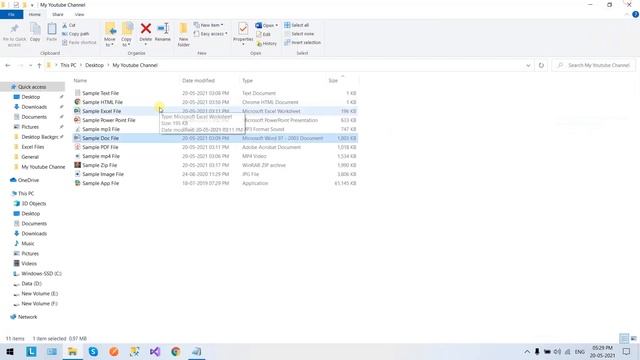
Task: Click Copy path in the ribbon
Action: coord(76,34)
